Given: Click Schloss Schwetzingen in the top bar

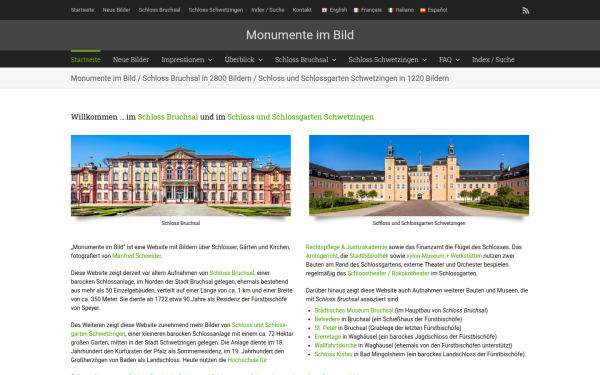Looking at the screenshot, I should click(215, 10).
